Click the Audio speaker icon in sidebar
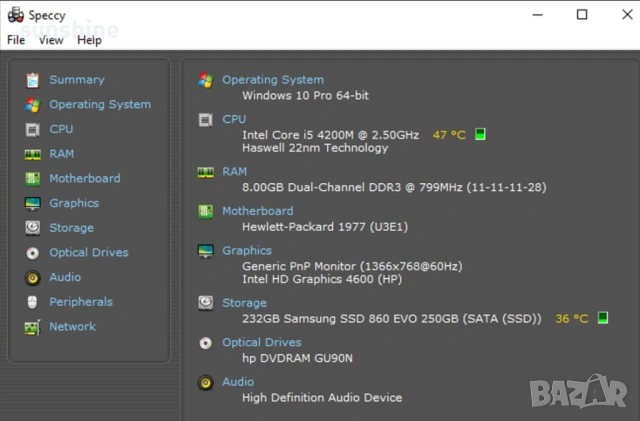Viewport: 640px width, 421px height. tap(32, 277)
